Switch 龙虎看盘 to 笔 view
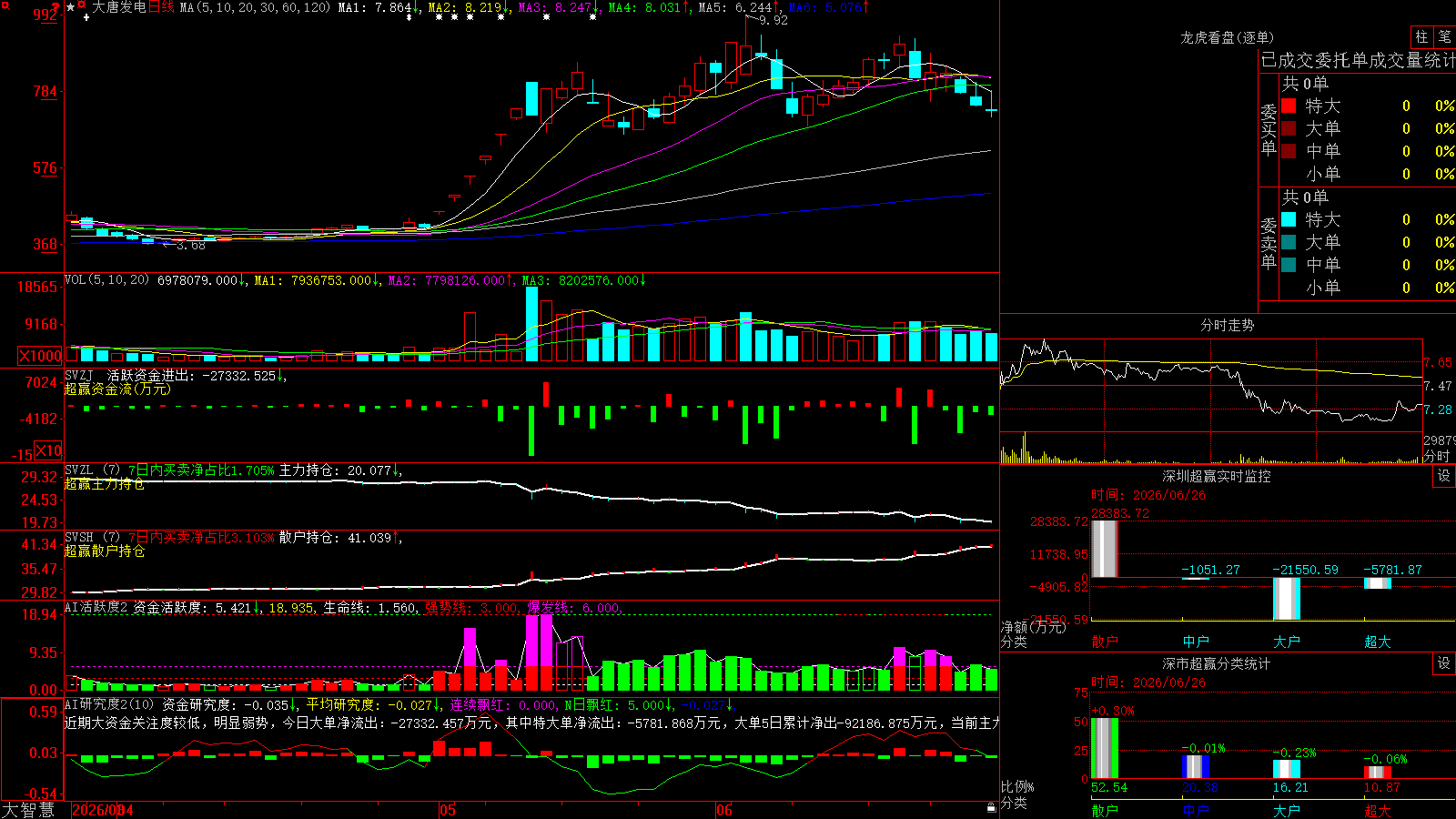 click(1445, 36)
